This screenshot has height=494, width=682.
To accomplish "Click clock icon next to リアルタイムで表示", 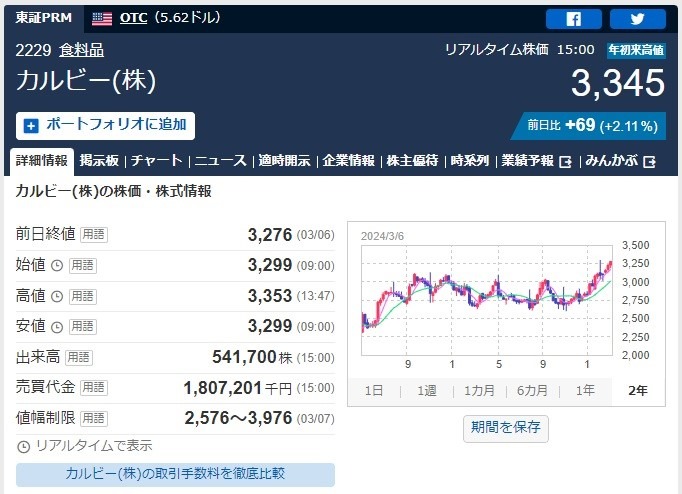I will pyautogui.click(x=23, y=447).
